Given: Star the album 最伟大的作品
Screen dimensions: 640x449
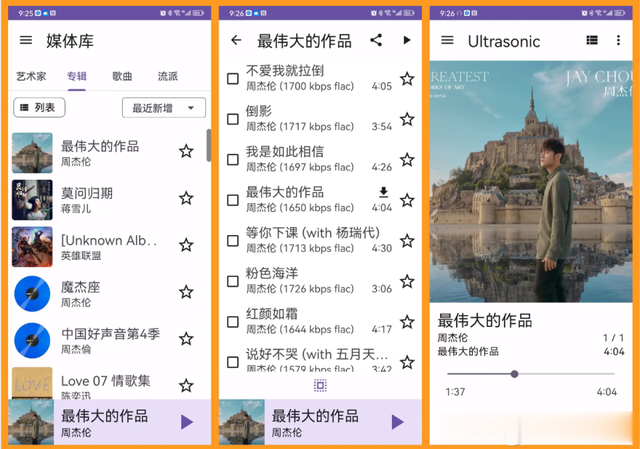Looking at the screenshot, I should 186,151.
